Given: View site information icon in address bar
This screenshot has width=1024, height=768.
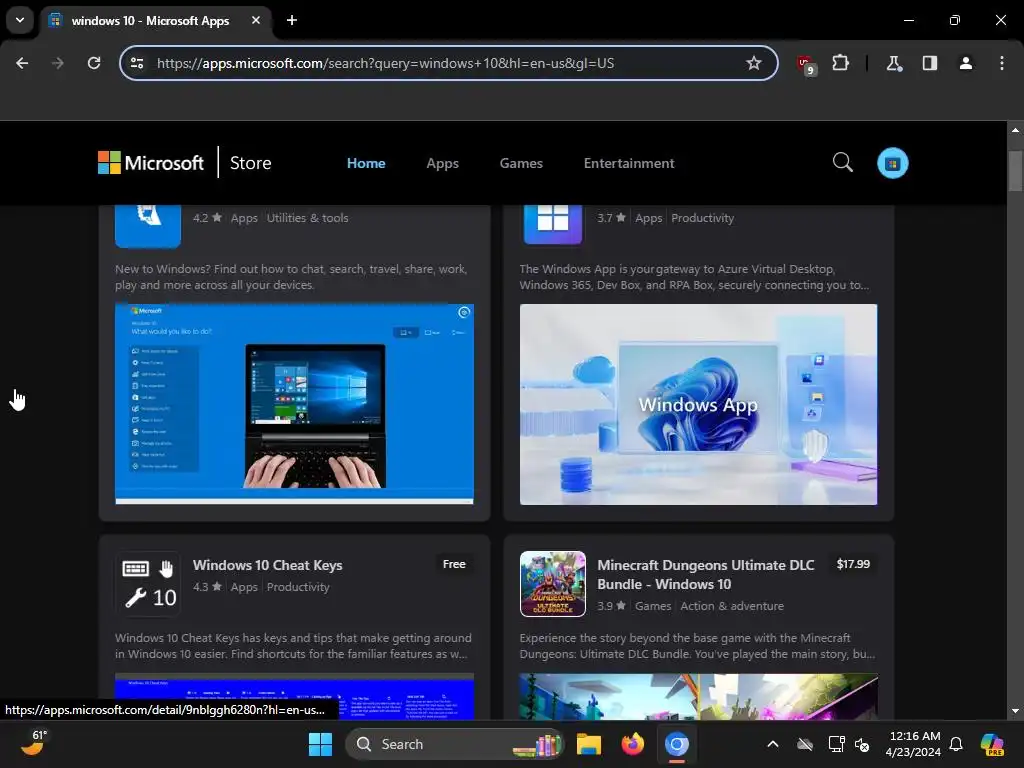Looking at the screenshot, I should tap(137, 63).
